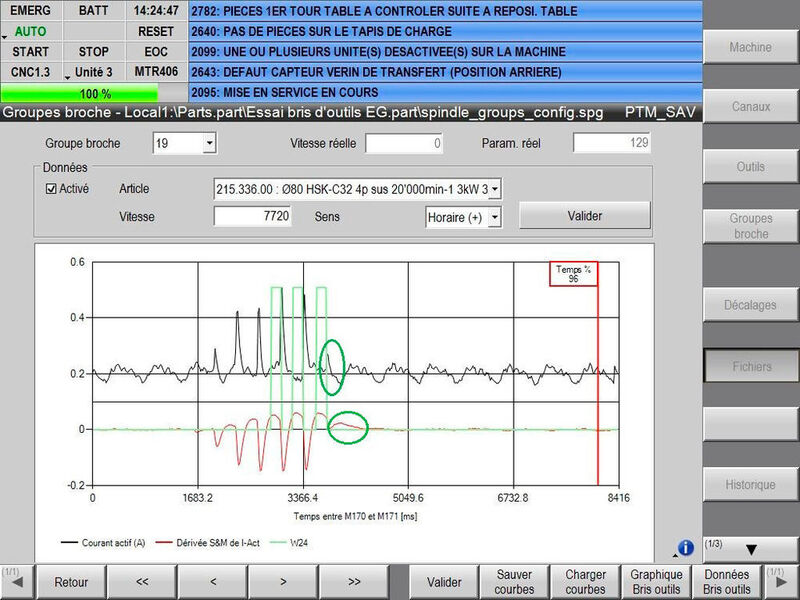
Task: Click the << fast backward button
Action: [142, 582]
